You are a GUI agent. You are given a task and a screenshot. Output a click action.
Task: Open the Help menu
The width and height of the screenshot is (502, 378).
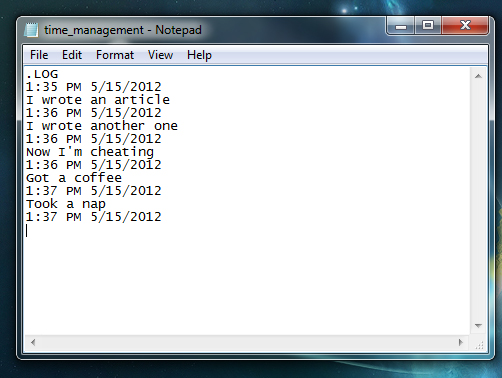(x=199, y=55)
